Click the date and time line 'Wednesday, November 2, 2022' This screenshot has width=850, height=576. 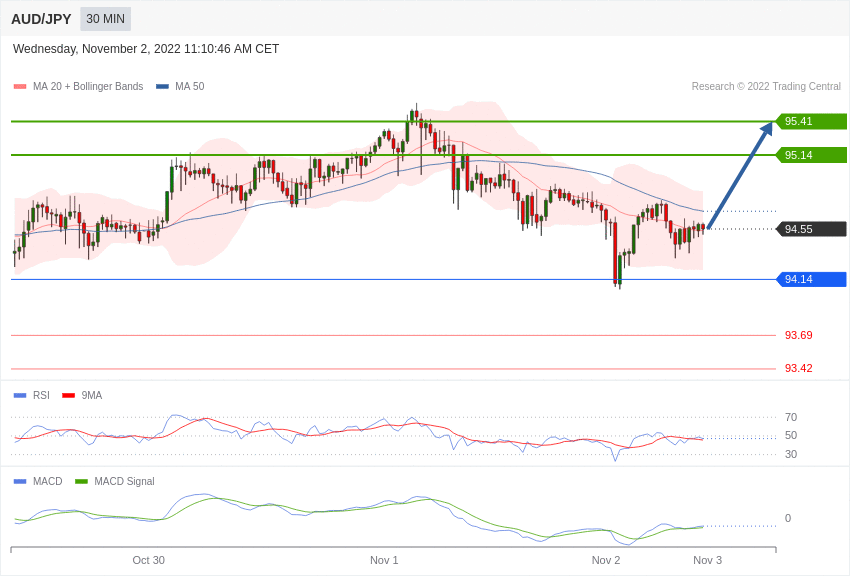(x=146, y=49)
